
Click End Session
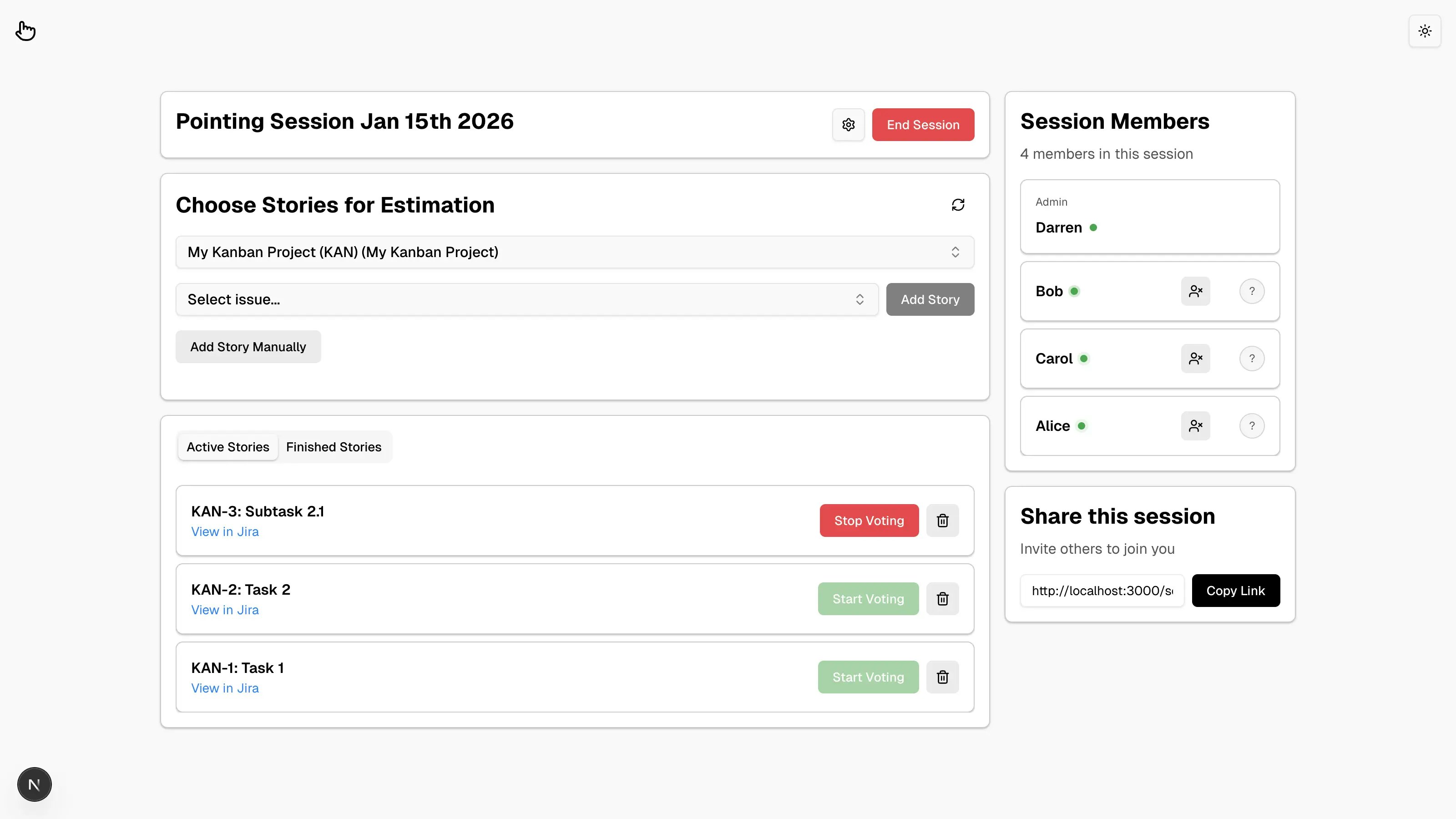tap(922, 124)
